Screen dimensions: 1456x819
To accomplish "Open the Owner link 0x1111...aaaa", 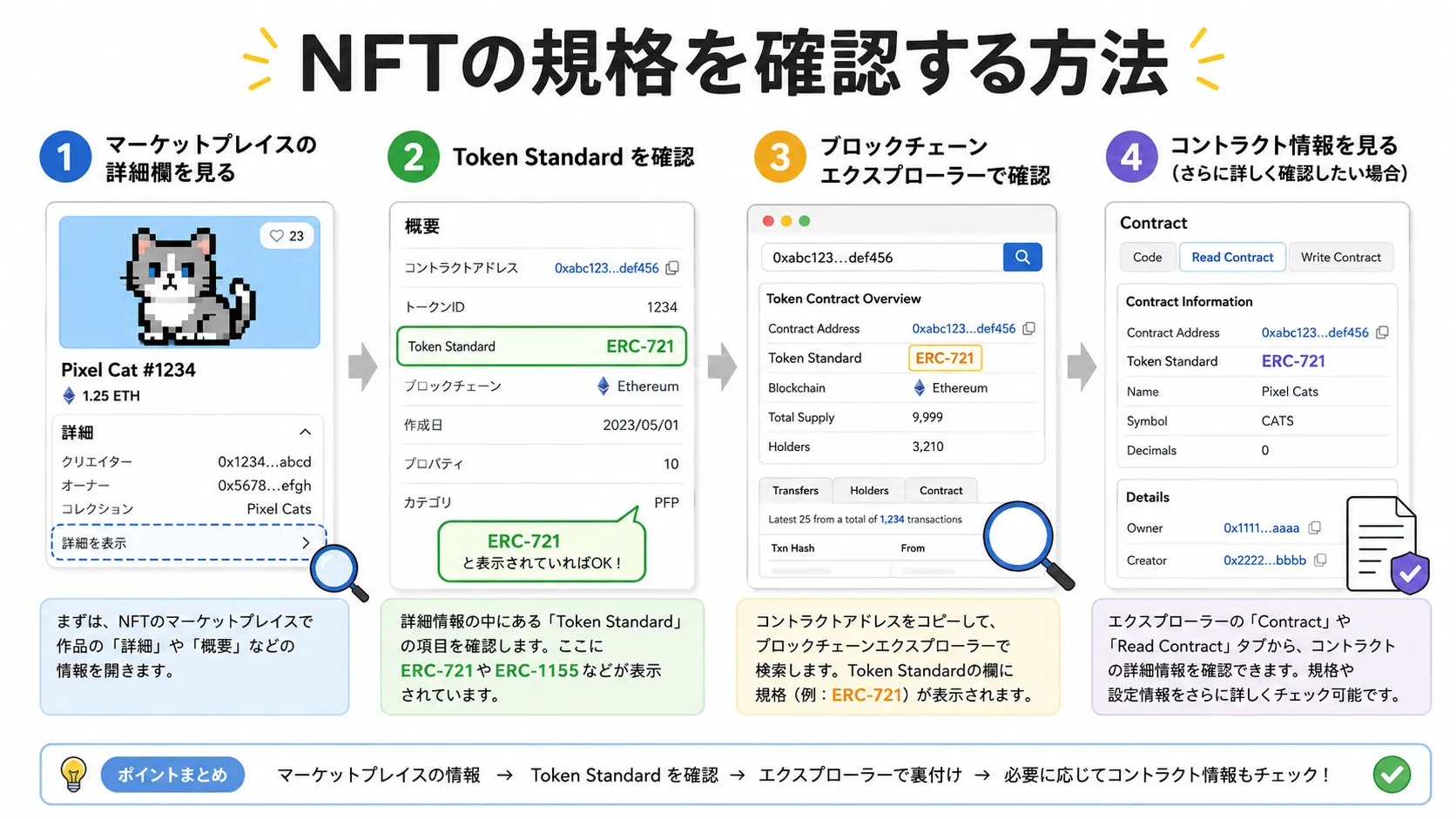I will point(1261,527).
